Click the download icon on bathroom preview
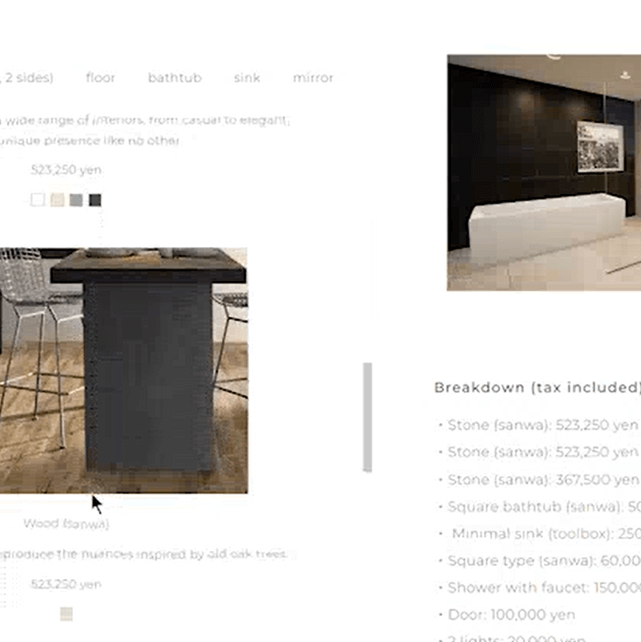Screen dimensions: 641x642 (x=625, y=75)
